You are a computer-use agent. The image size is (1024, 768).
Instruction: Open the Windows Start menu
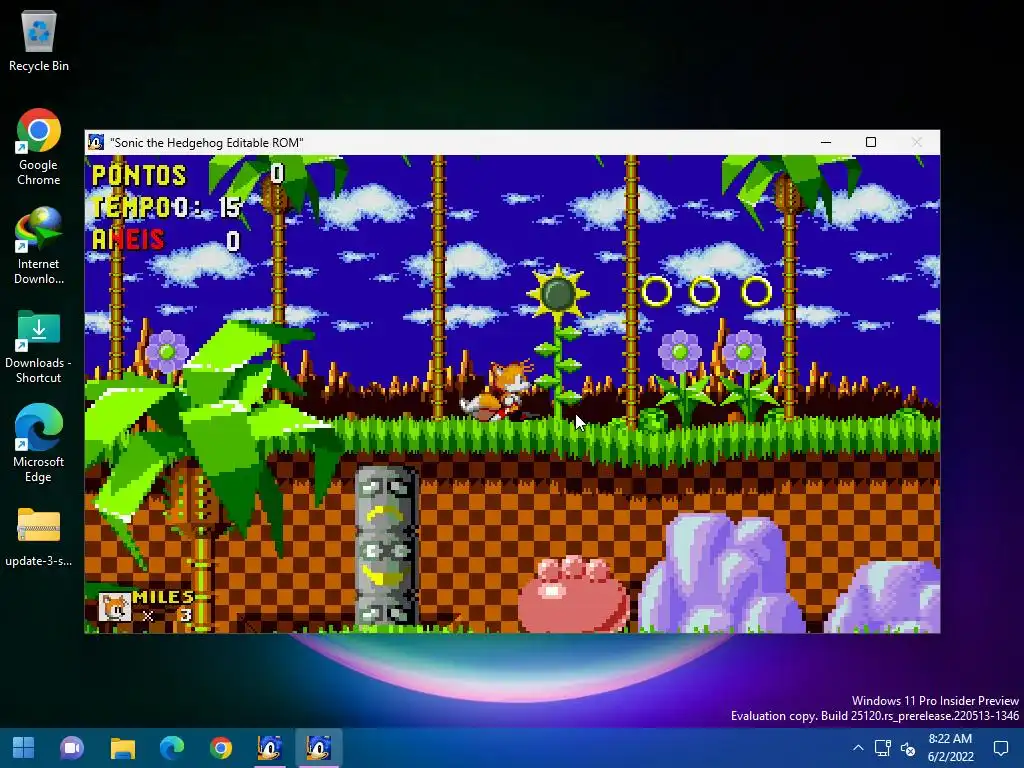tap(24, 748)
